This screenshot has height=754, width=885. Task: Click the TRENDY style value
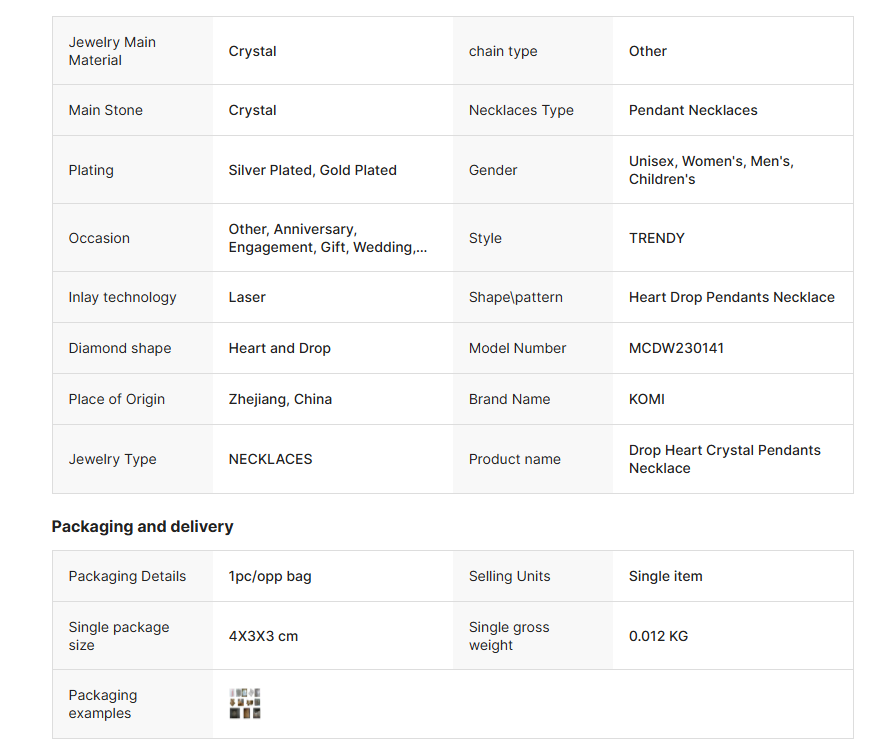tap(657, 238)
